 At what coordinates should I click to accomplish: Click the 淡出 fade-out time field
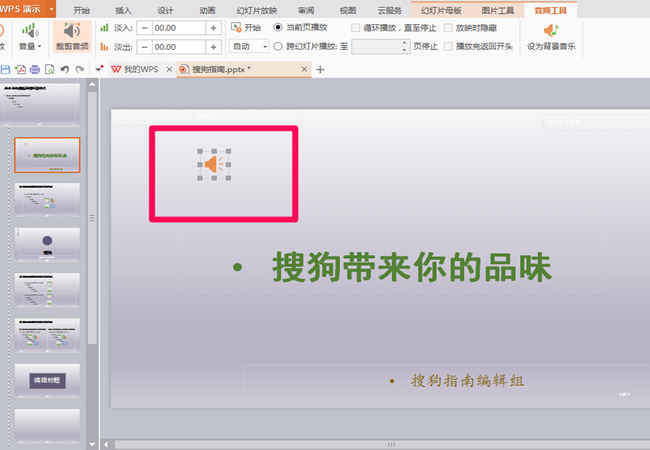179,47
